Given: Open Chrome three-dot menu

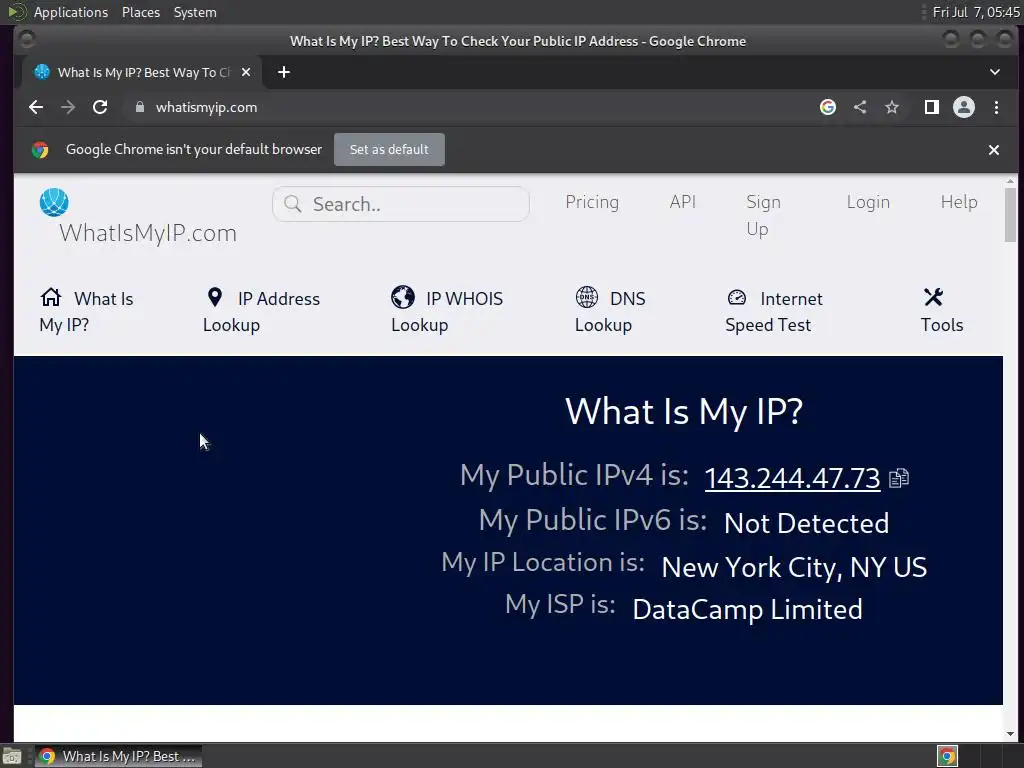Looking at the screenshot, I should pos(997,107).
